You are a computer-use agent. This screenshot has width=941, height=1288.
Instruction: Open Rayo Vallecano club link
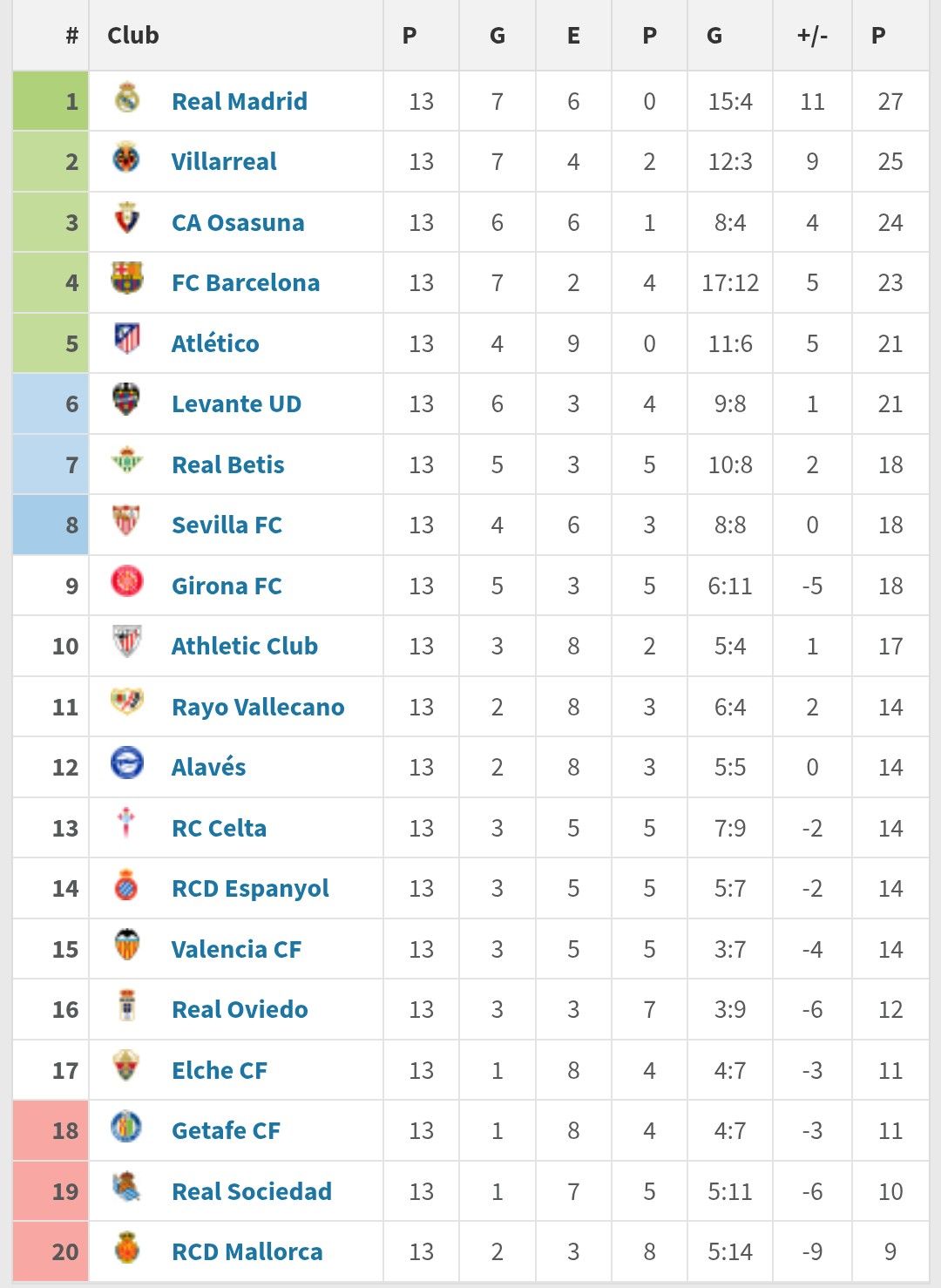258,707
